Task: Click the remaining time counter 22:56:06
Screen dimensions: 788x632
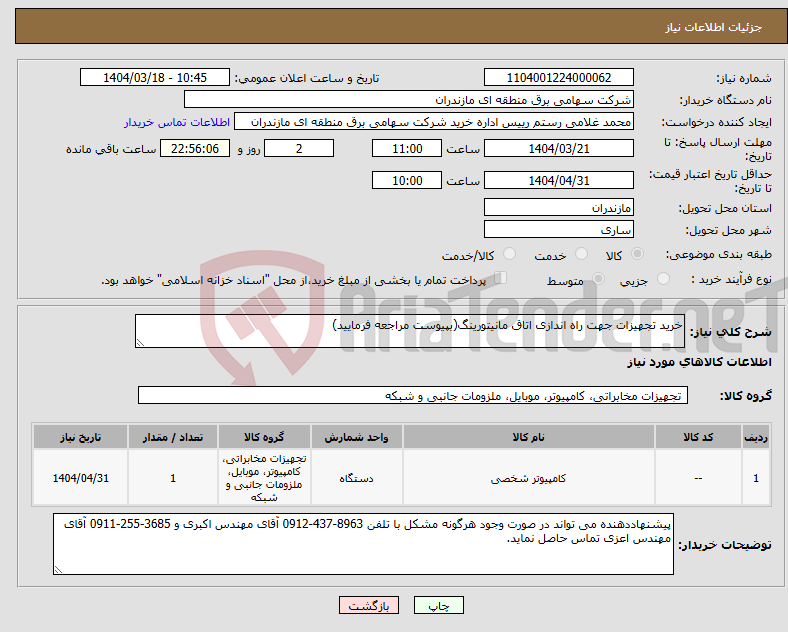Action: [195, 149]
